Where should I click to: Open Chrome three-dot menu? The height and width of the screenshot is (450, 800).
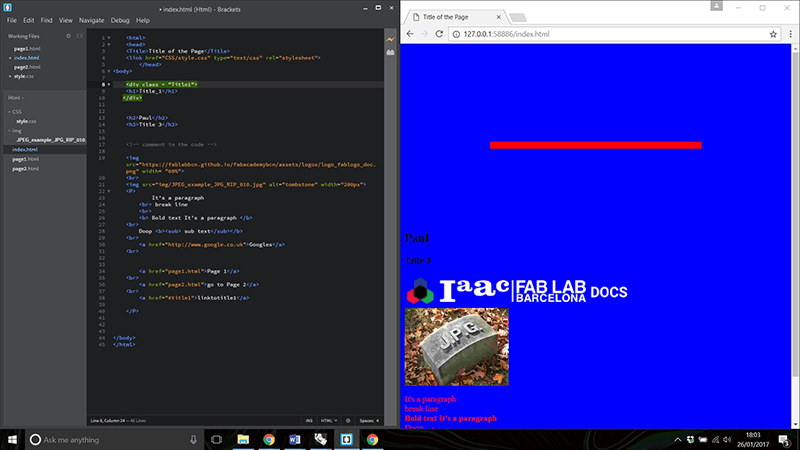pos(790,34)
